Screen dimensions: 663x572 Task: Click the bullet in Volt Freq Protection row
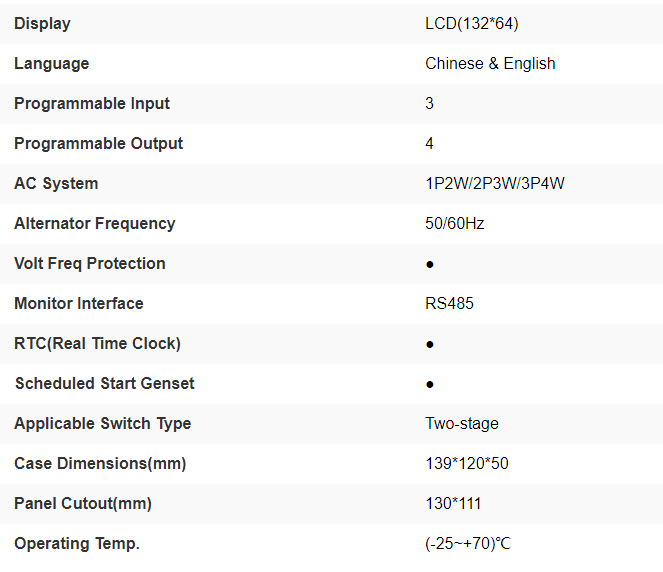[429, 264]
